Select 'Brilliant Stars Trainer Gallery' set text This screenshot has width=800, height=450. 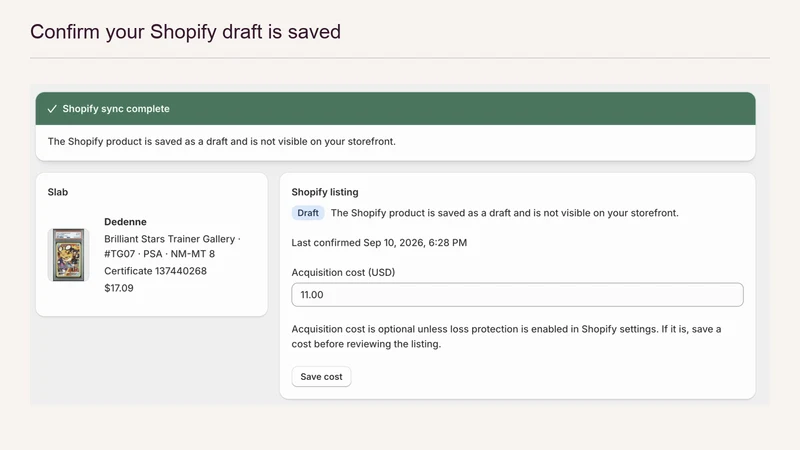point(169,239)
